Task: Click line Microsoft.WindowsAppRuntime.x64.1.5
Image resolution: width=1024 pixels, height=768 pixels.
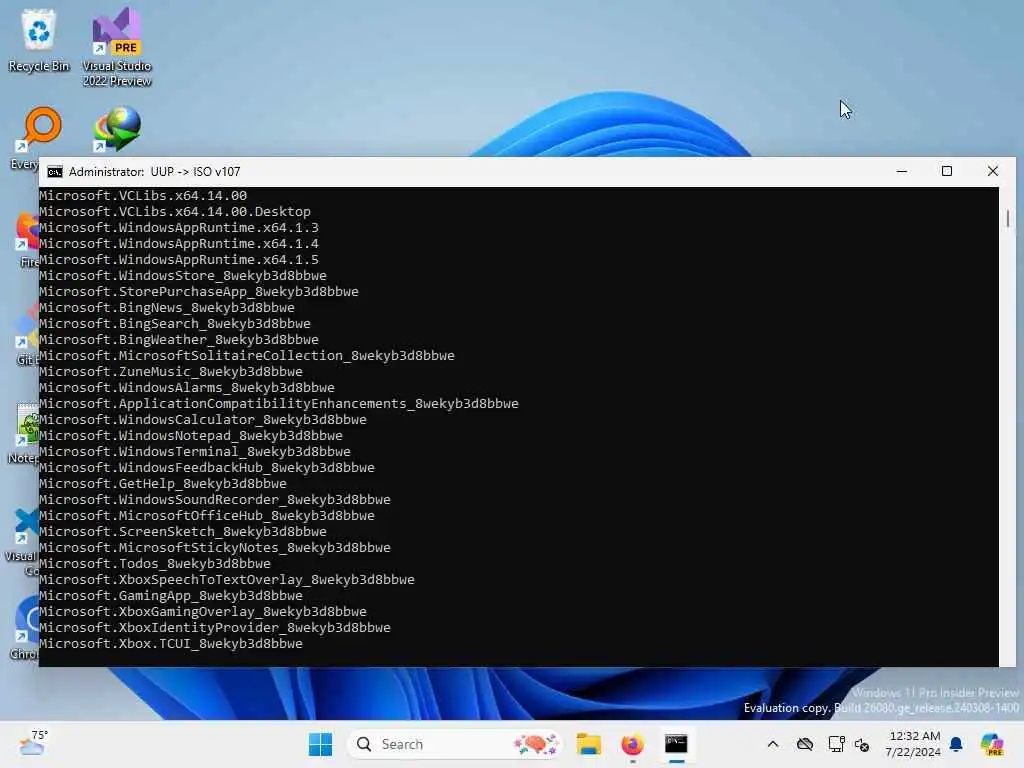Action: (x=179, y=259)
